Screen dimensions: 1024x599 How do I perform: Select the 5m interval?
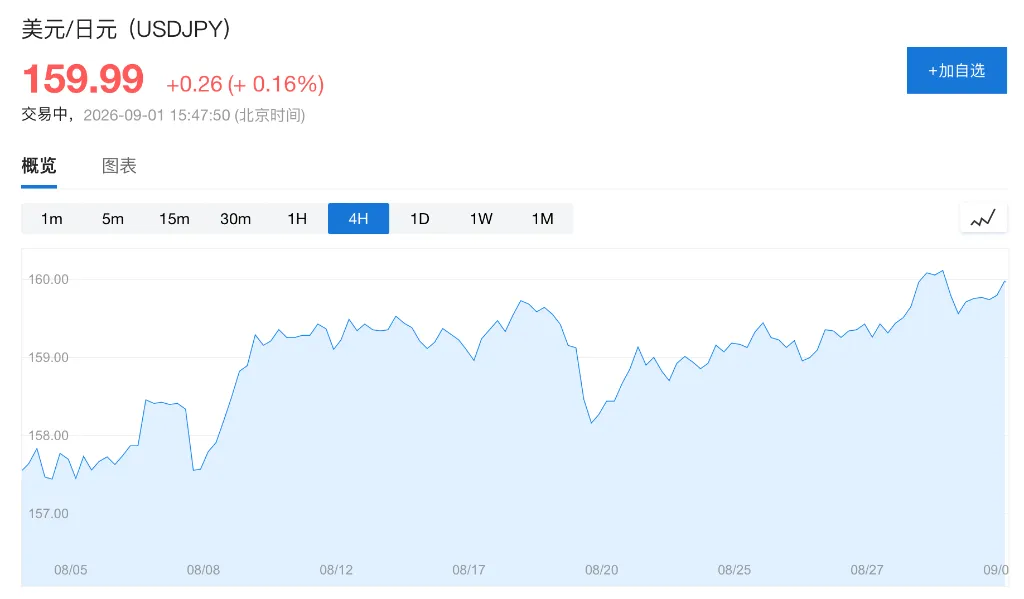[x=113, y=219]
